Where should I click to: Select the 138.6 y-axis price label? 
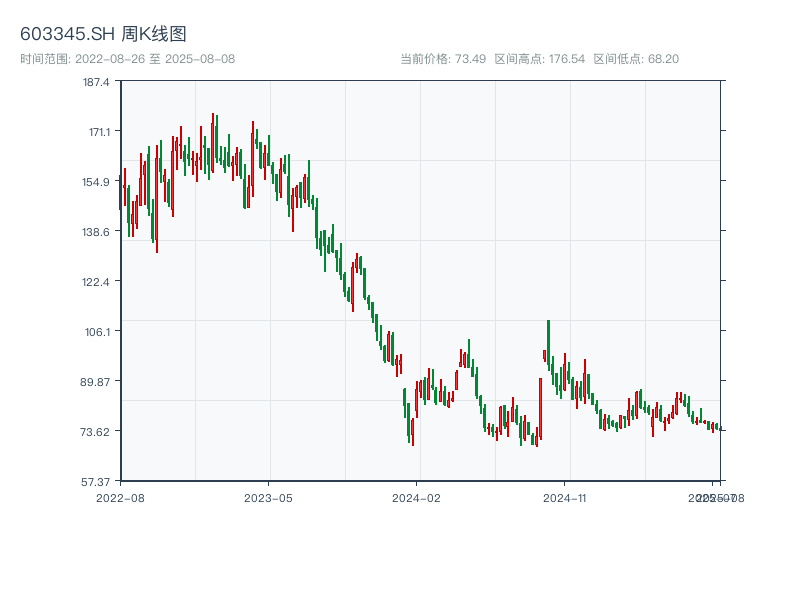(x=96, y=232)
